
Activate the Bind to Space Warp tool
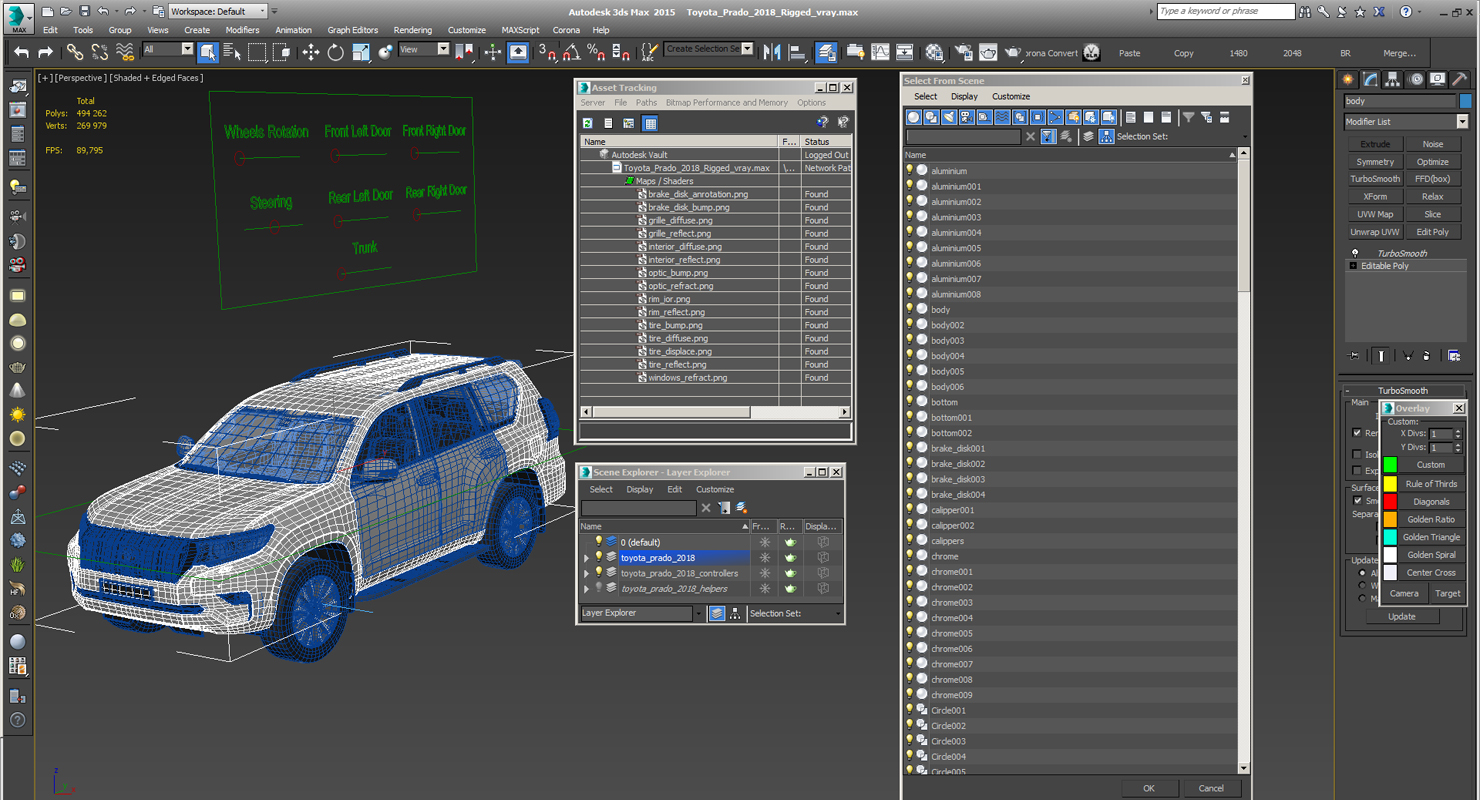[124, 52]
